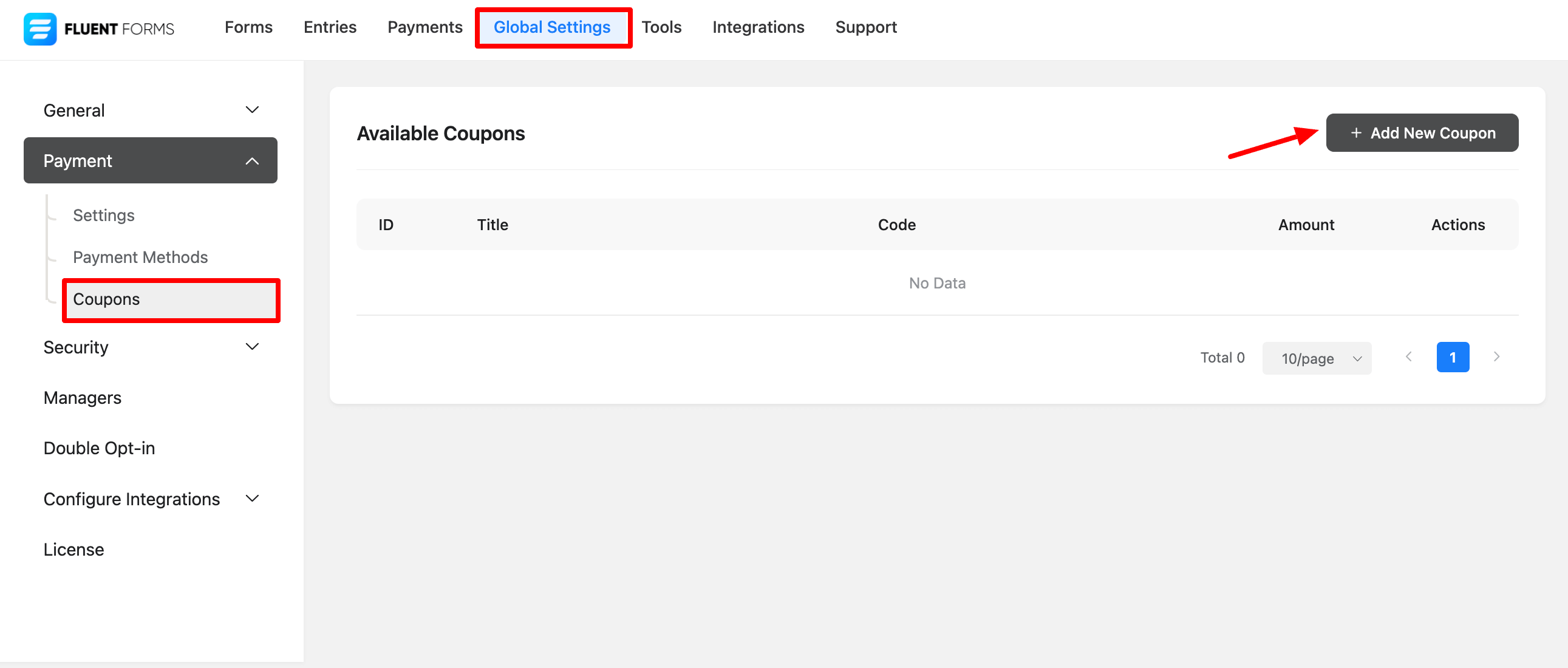Select Payment Methods in sidebar
Image resolution: width=1568 pixels, height=668 pixels.
pyautogui.click(x=140, y=257)
